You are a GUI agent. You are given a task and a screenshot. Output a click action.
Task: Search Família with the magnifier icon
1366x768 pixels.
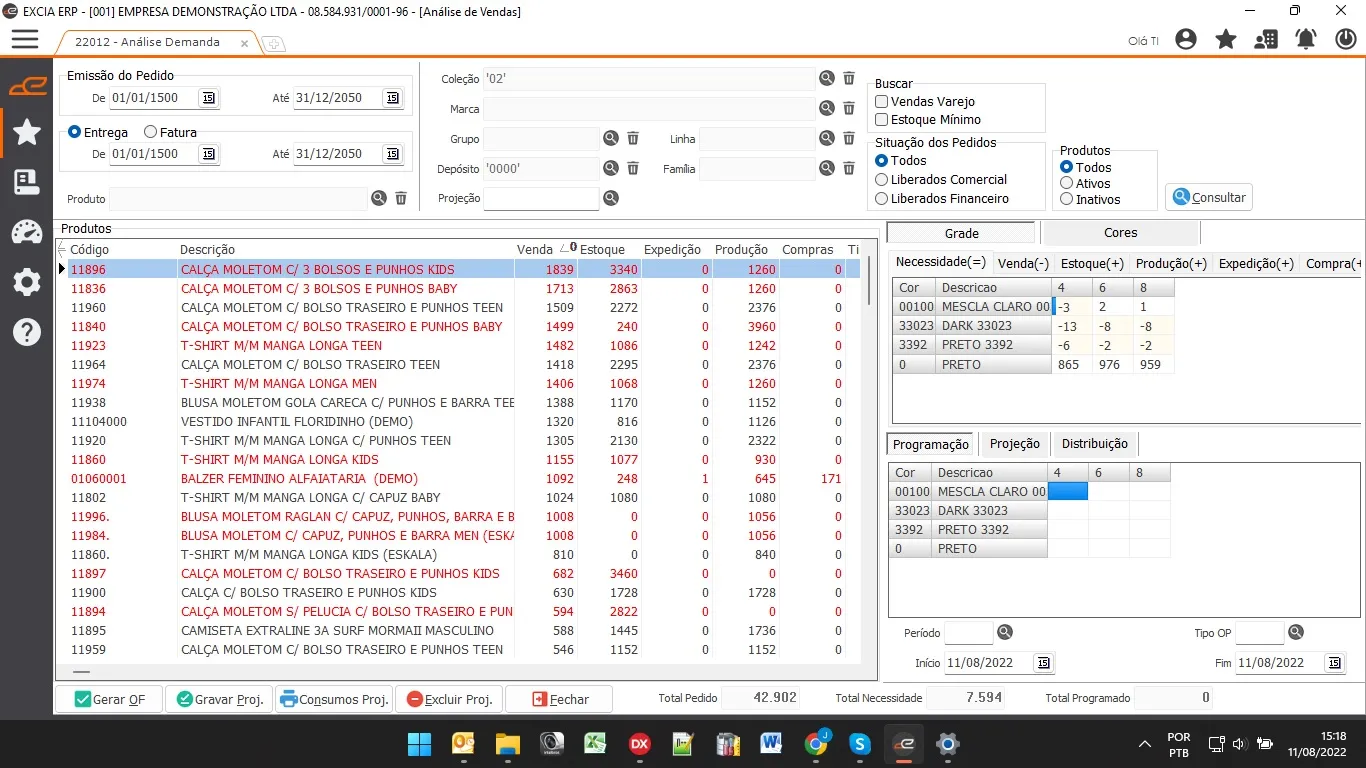[x=827, y=168]
